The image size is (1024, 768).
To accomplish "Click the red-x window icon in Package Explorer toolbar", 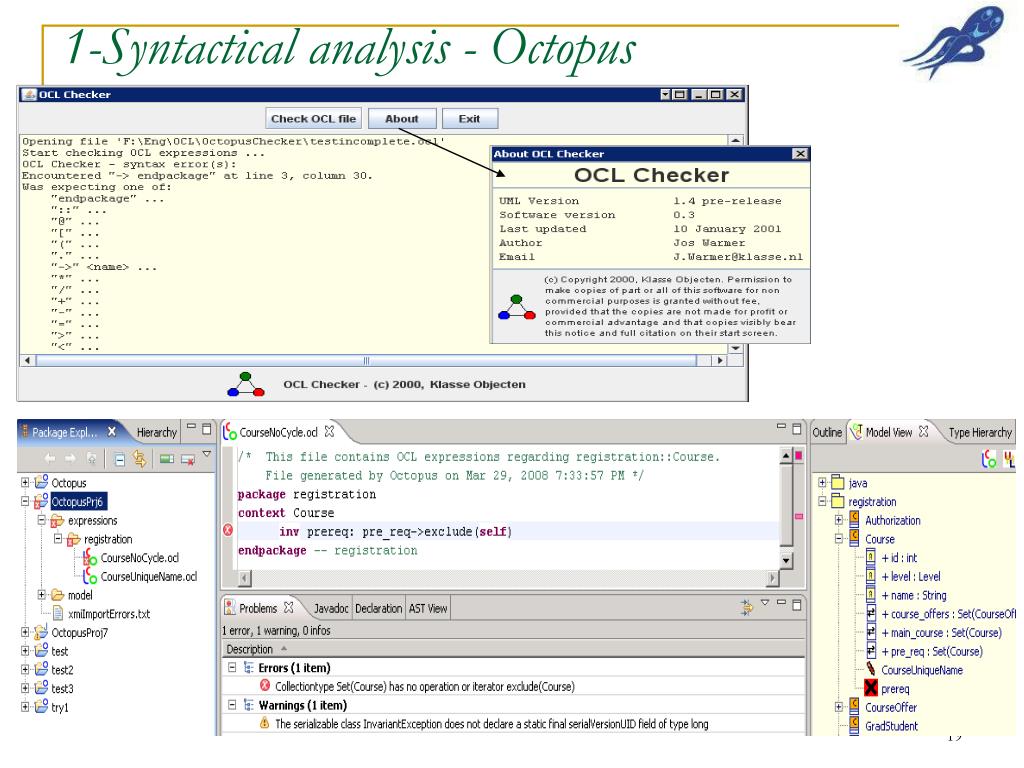I will [188, 460].
